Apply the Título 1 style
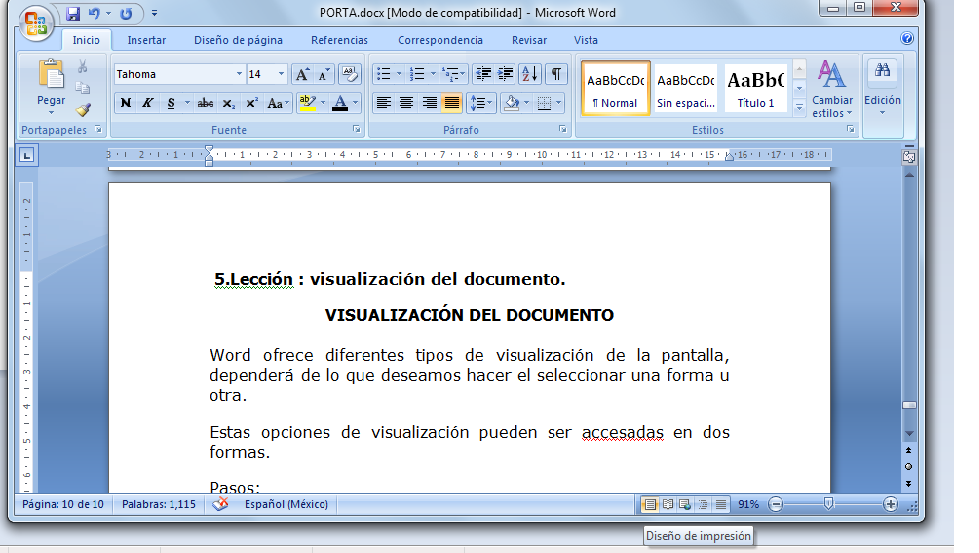This screenshot has height=553, width=979. (x=756, y=88)
